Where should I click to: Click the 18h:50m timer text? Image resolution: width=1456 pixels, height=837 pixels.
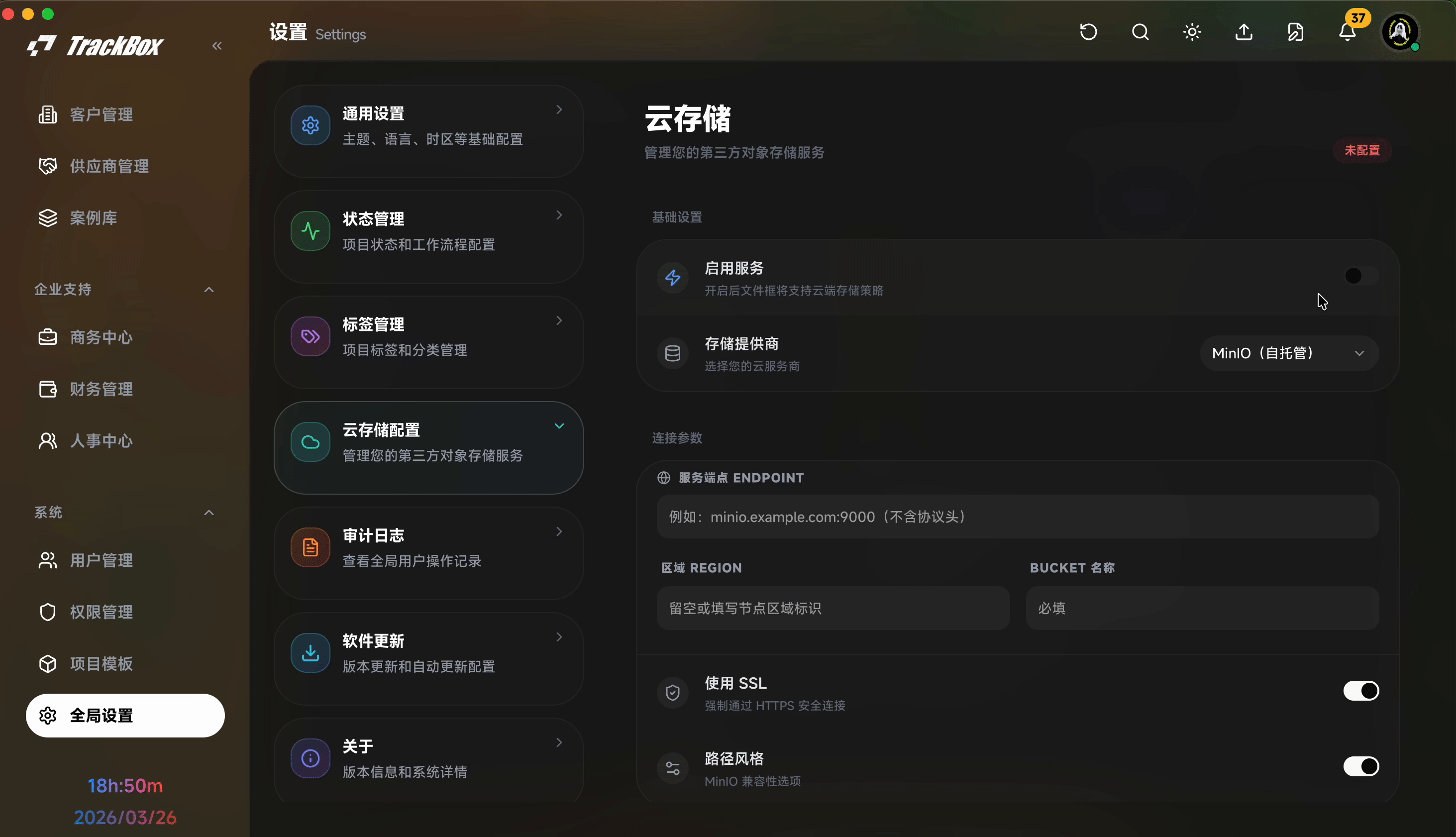point(125,786)
